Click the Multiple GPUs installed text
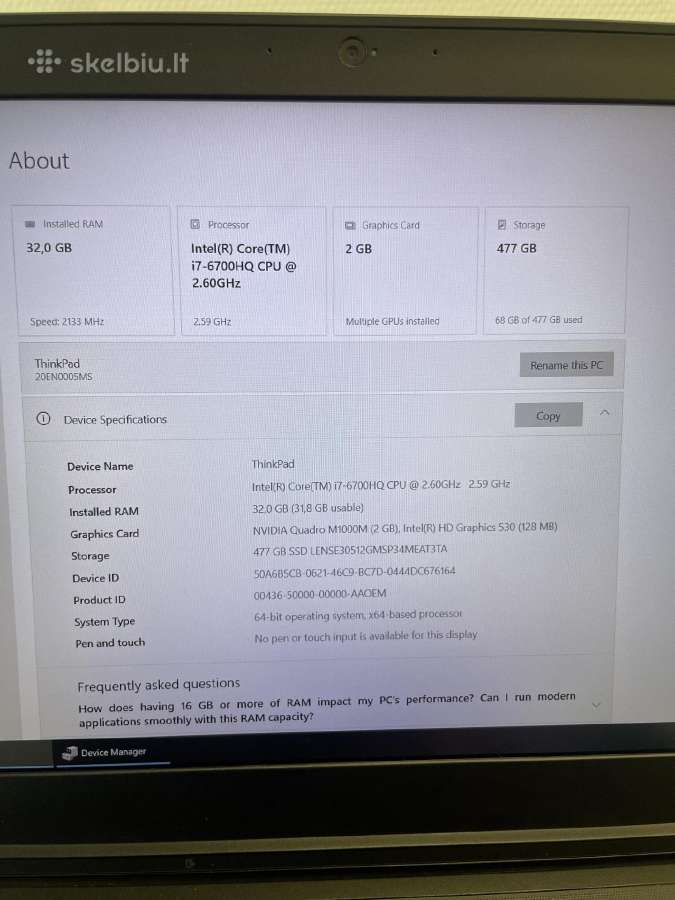The image size is (675, 900). 393,321
